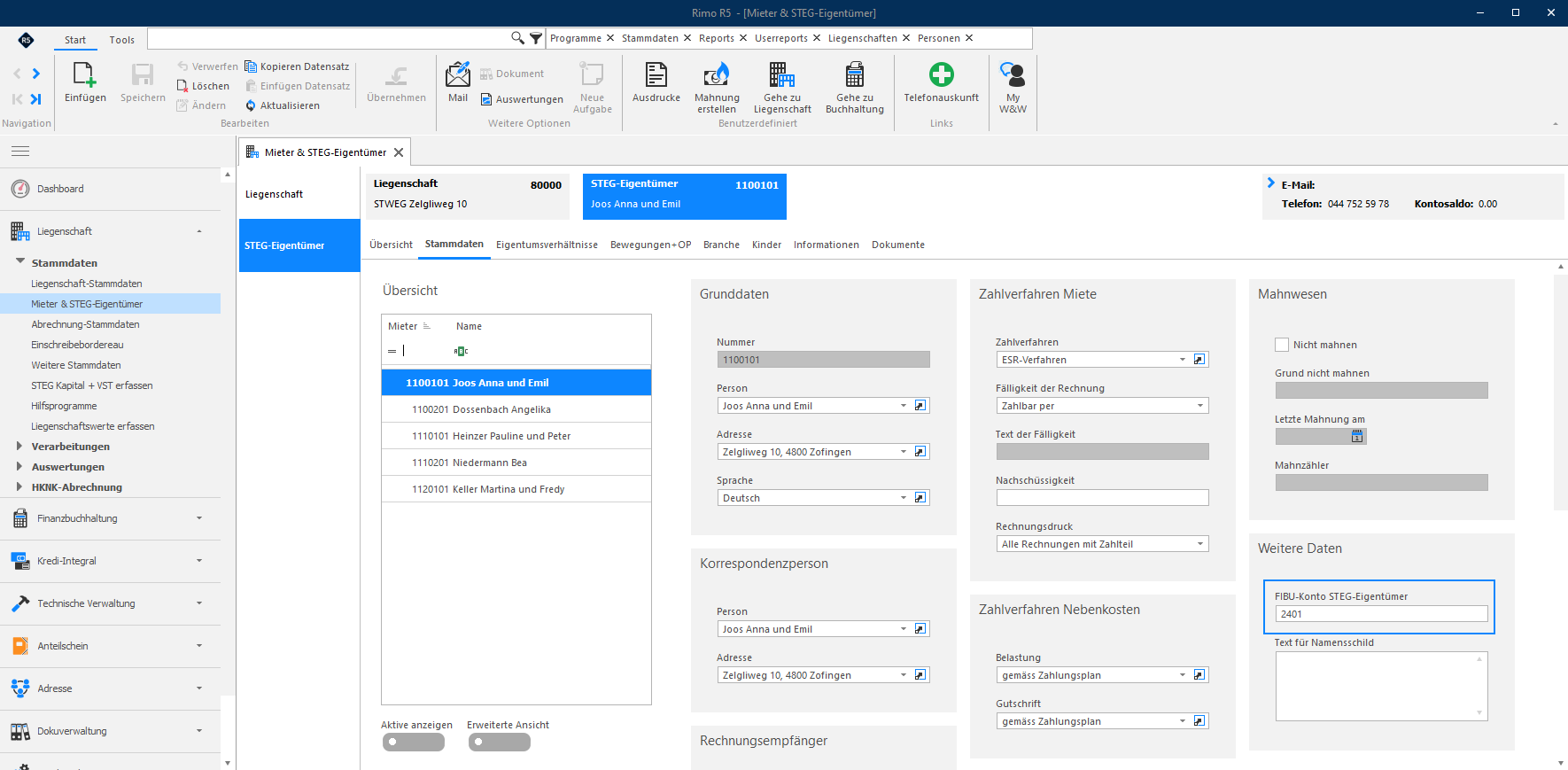This screenshot has width=1568, height=770.
Task: Select the Liegenschaft side tab
Action: (299, 194)
